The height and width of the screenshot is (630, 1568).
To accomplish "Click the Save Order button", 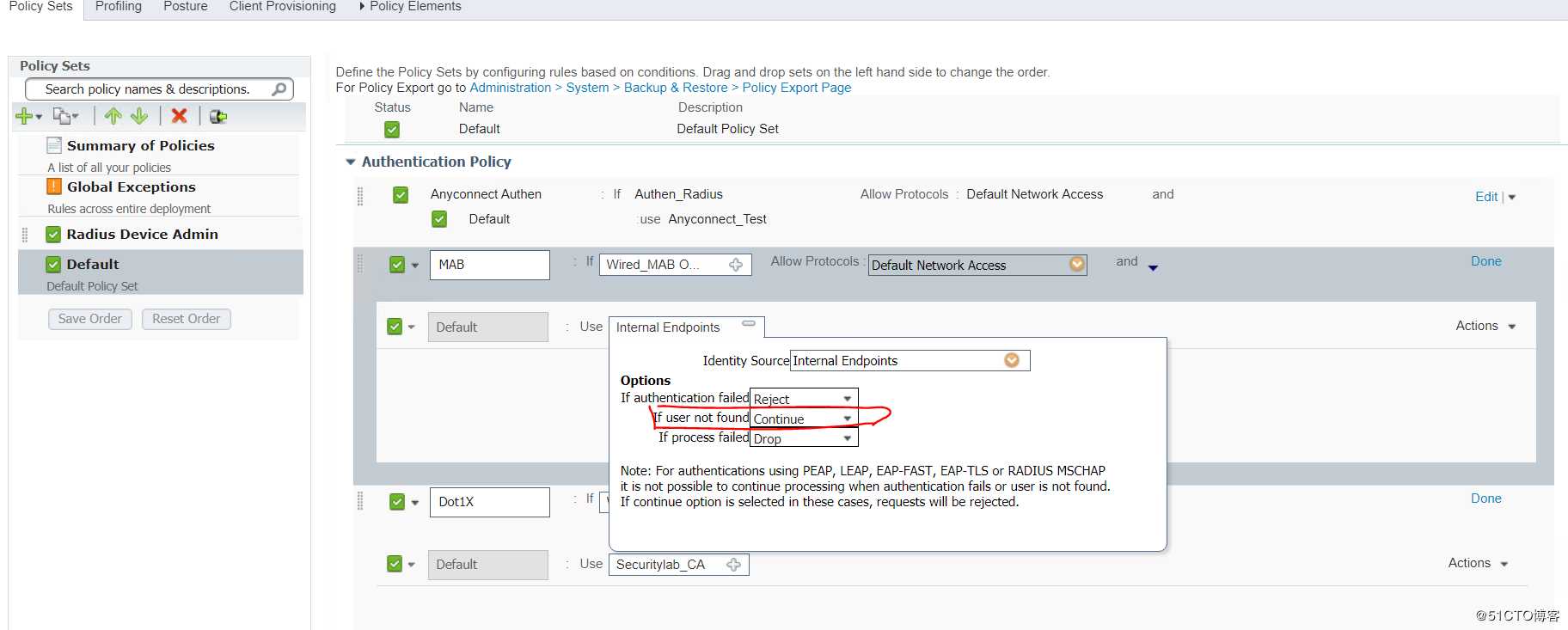I will 90,319.
